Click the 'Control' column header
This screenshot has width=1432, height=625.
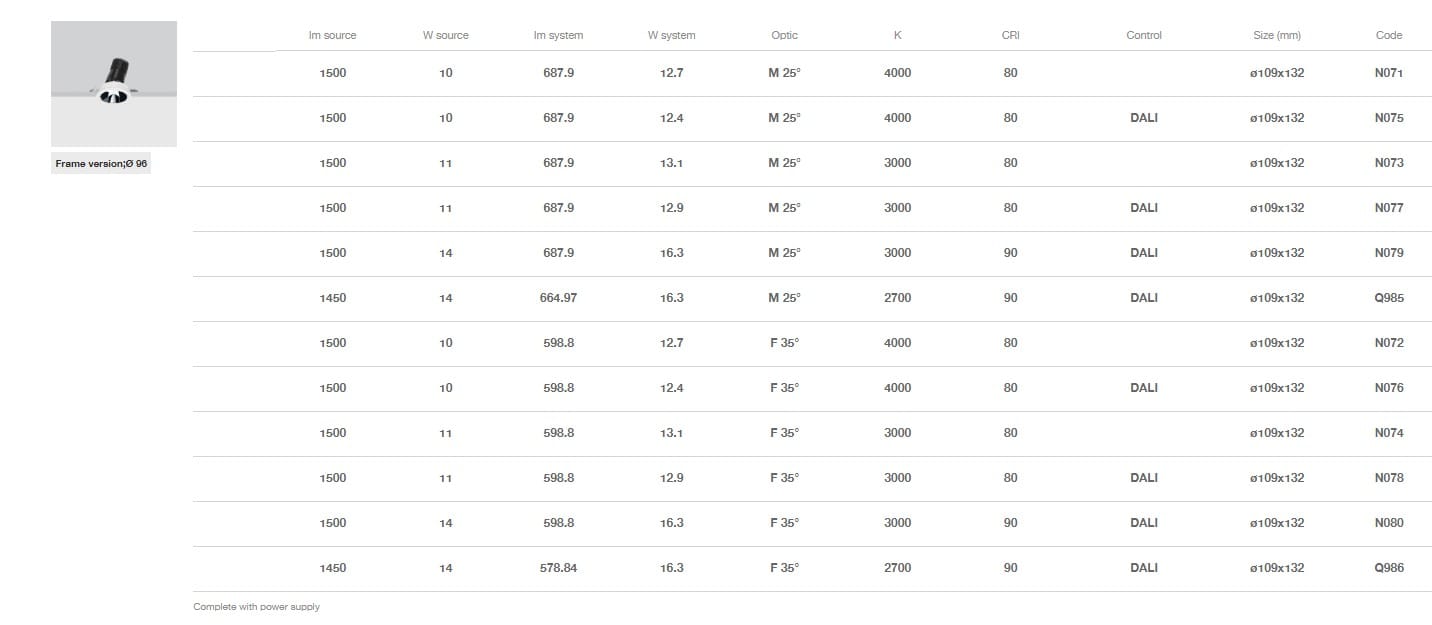tap(1143, 35)
